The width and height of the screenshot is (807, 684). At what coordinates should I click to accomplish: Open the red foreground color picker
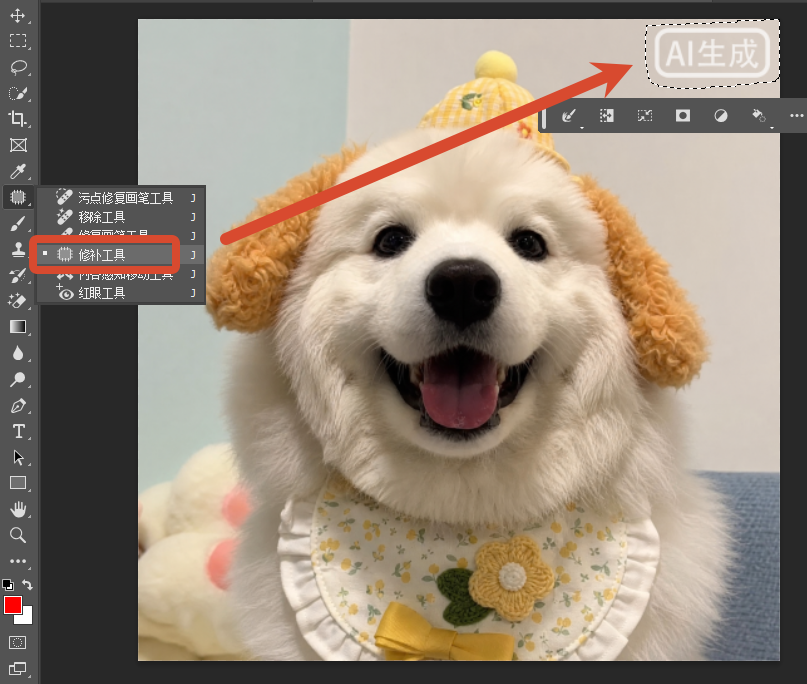point(13,605)
